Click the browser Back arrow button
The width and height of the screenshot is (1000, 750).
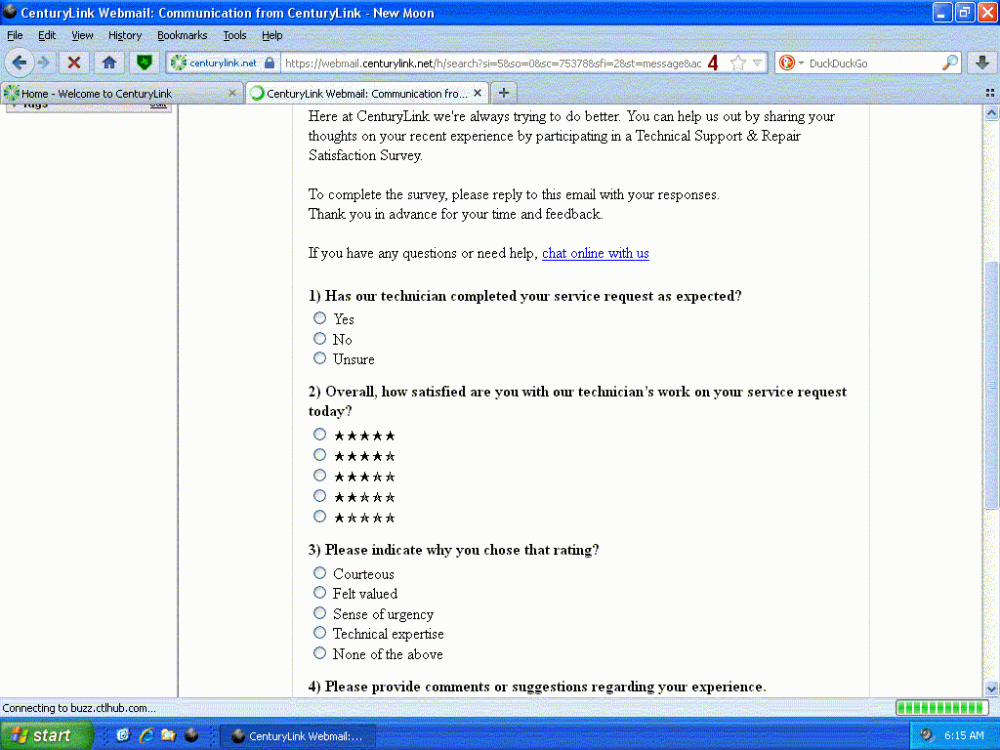[x=20, y=62]
